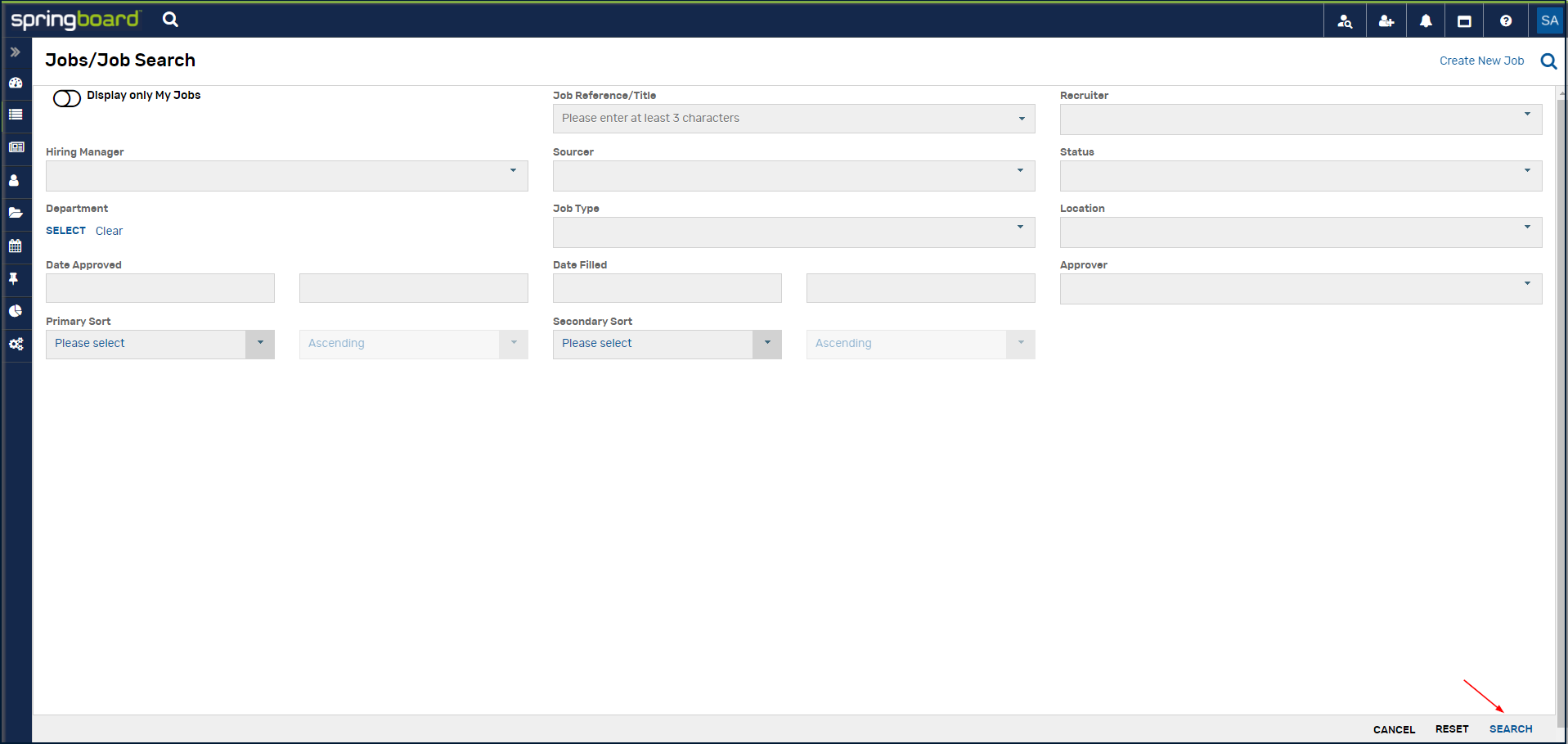Open the notifications bell
The height and width of the screenshot is (744, 1568).
[1426, 21]
